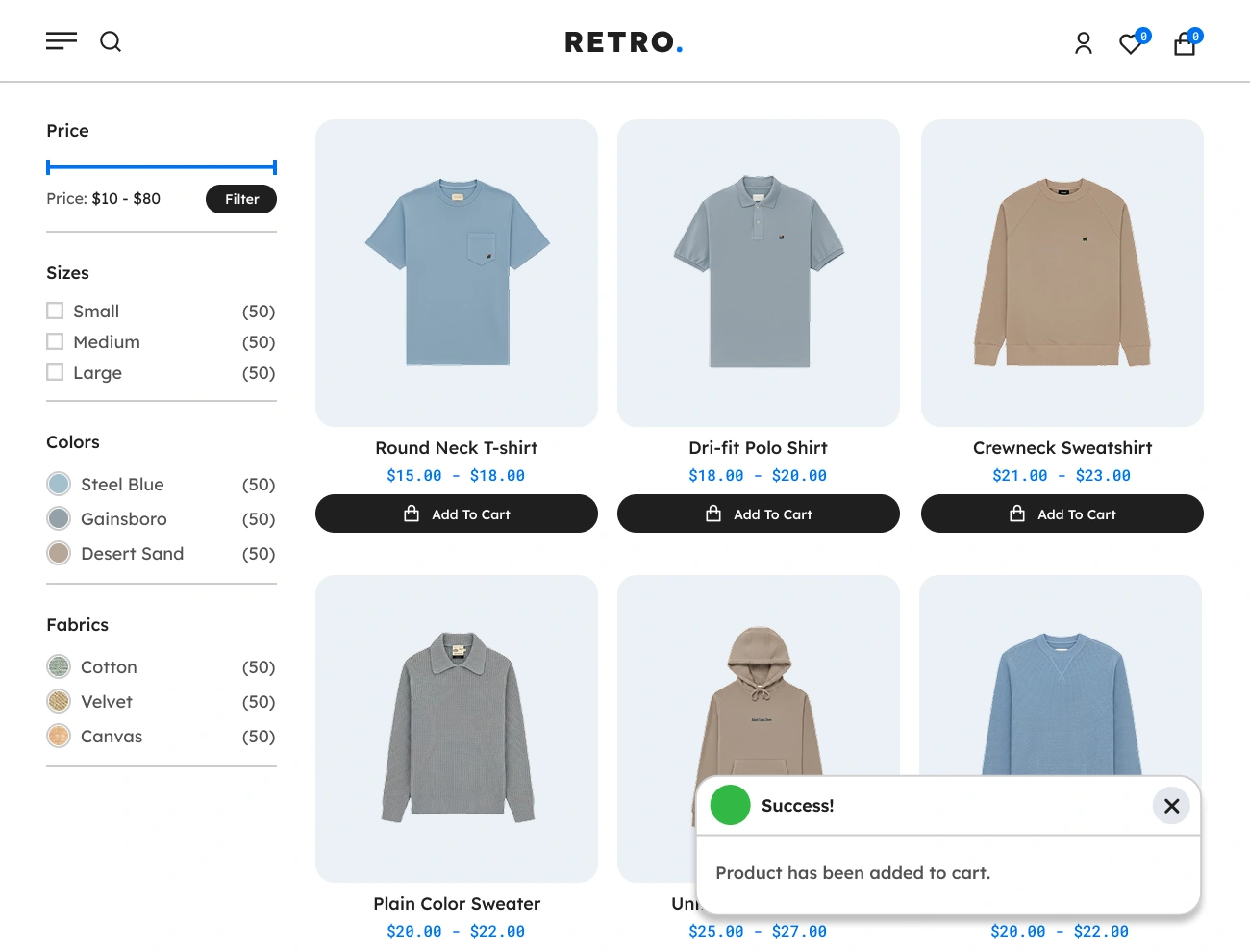Check the Medium size checkbox

[x=55, y=341]
